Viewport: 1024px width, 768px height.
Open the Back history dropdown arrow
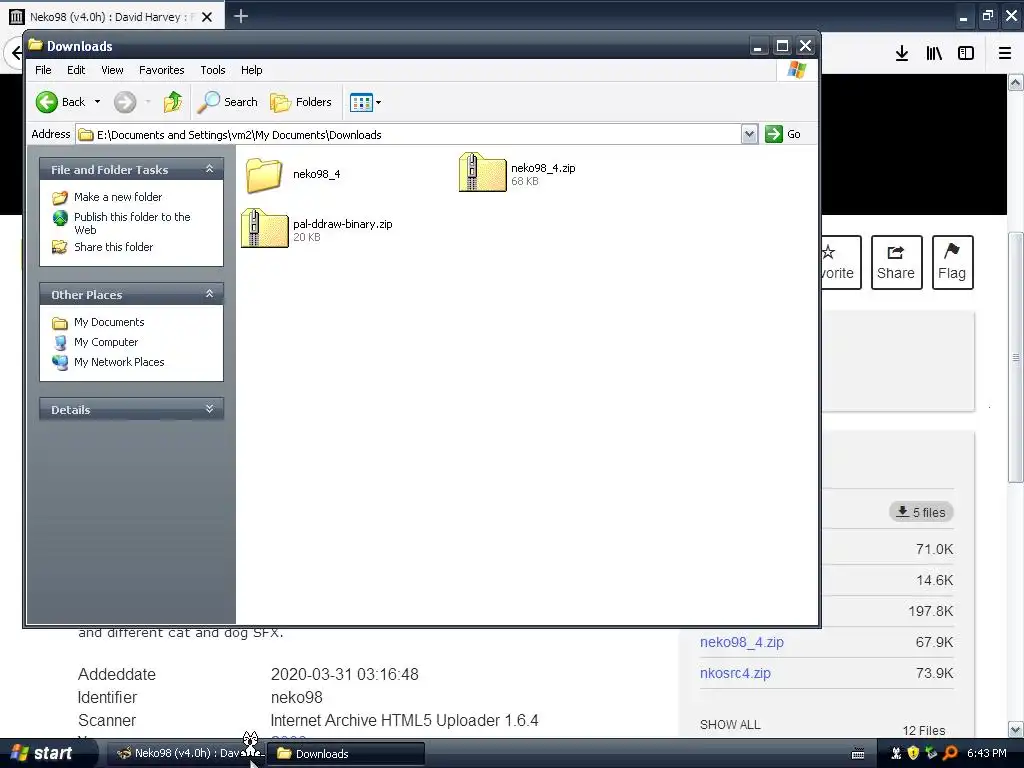[97, 102]
